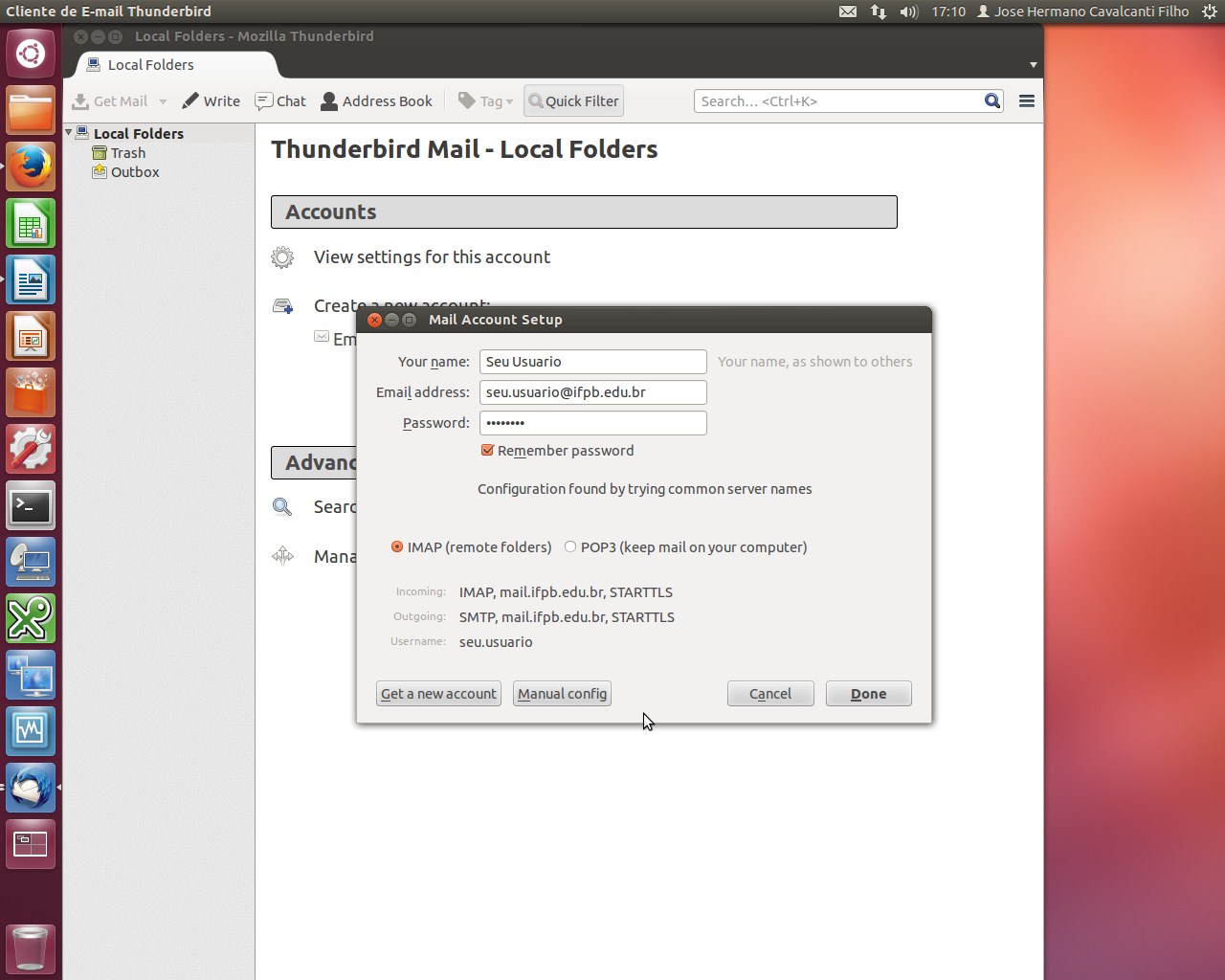This screenshot has width=1225, height=980.
Task: Click the mail indicator envelope in top panel
Action: (848, 11)
